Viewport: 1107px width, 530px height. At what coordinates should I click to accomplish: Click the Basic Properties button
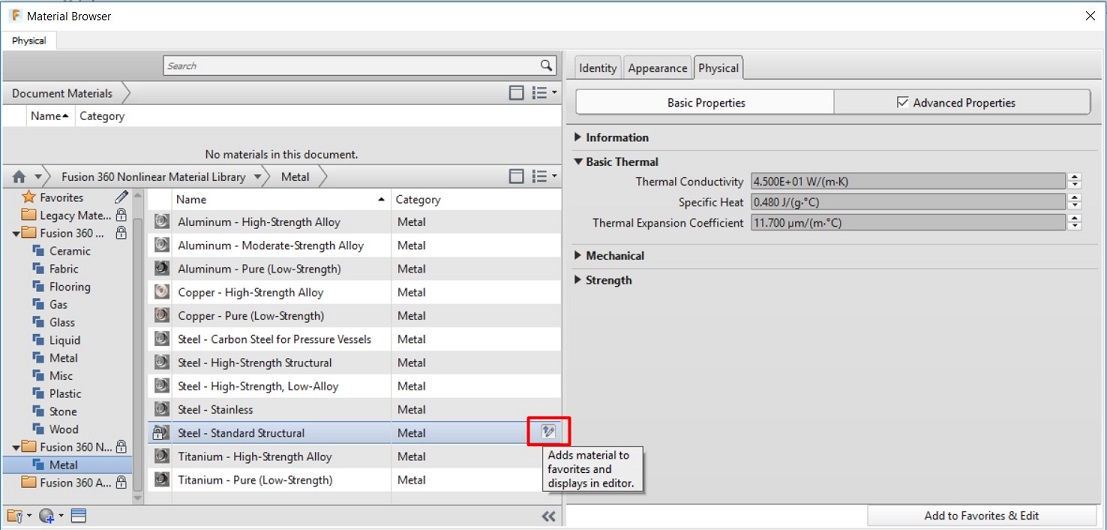(706, 102)
